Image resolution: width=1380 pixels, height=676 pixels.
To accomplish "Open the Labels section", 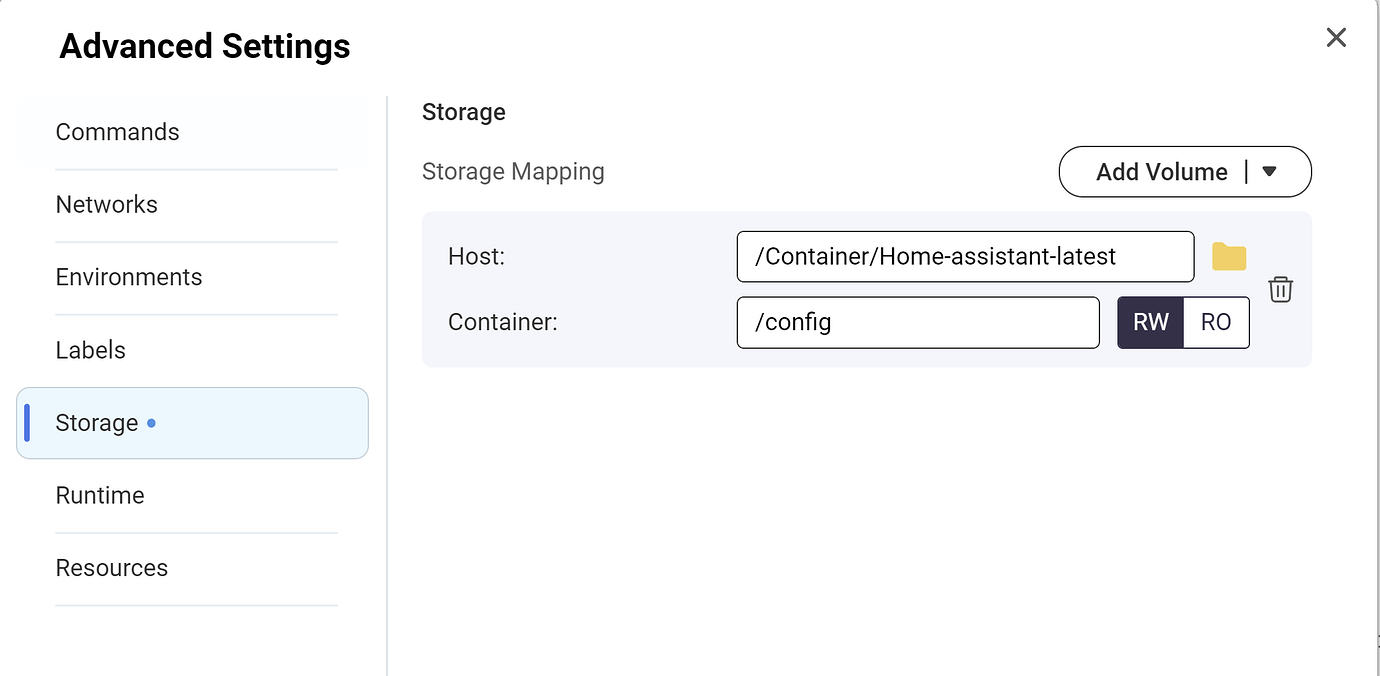I will [x=90, y=350].
